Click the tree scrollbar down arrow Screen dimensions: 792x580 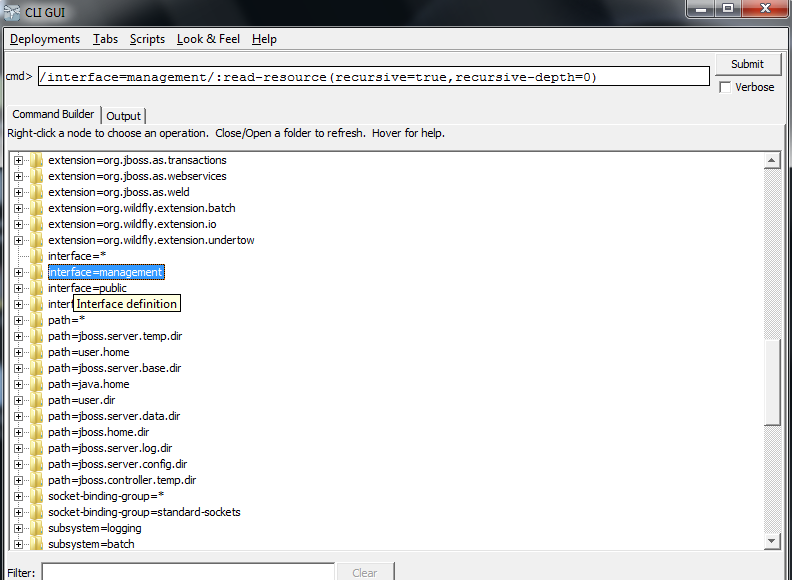point(771,541)
